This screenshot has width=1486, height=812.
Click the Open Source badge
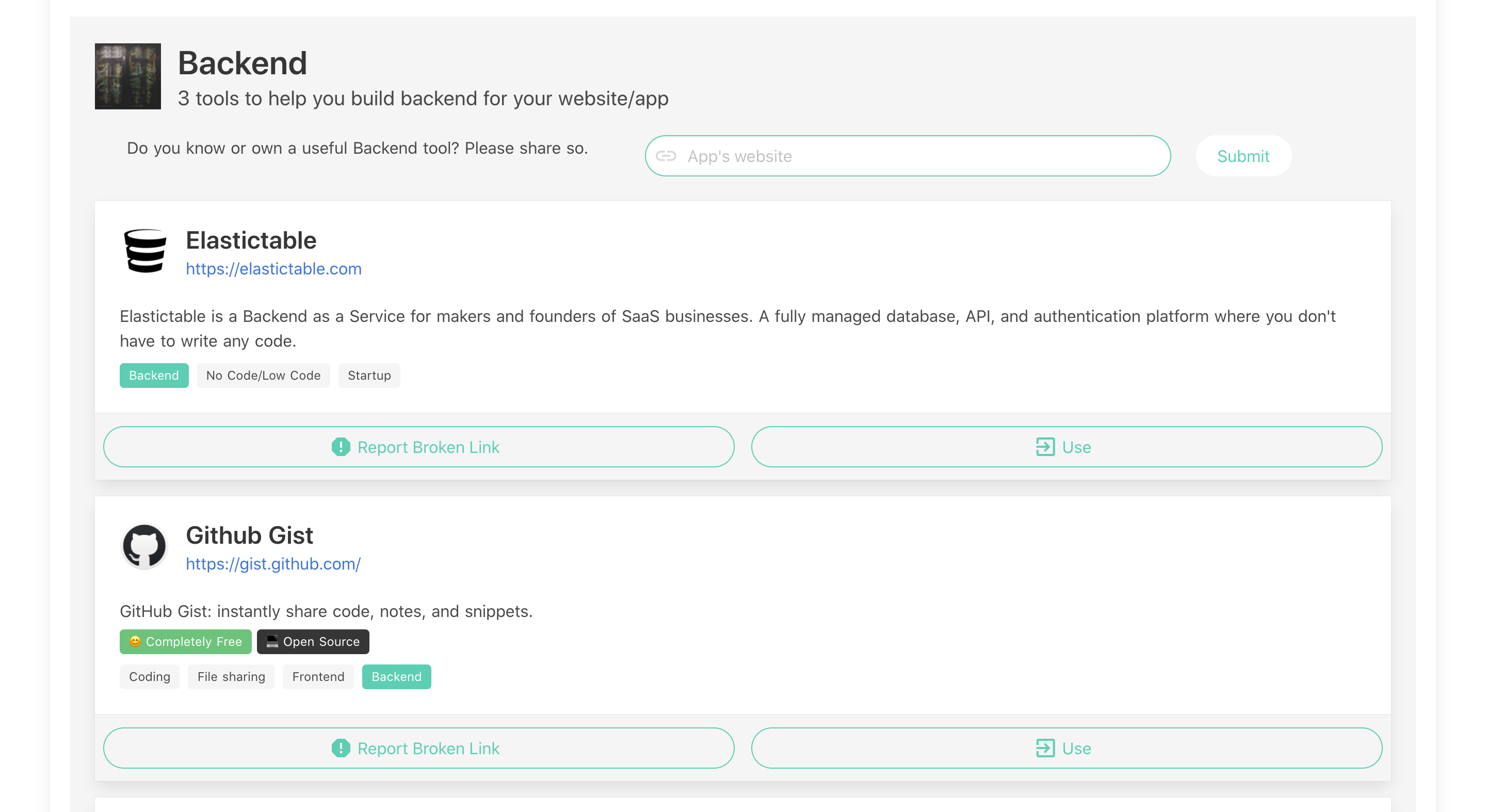(x=313, y=641)
